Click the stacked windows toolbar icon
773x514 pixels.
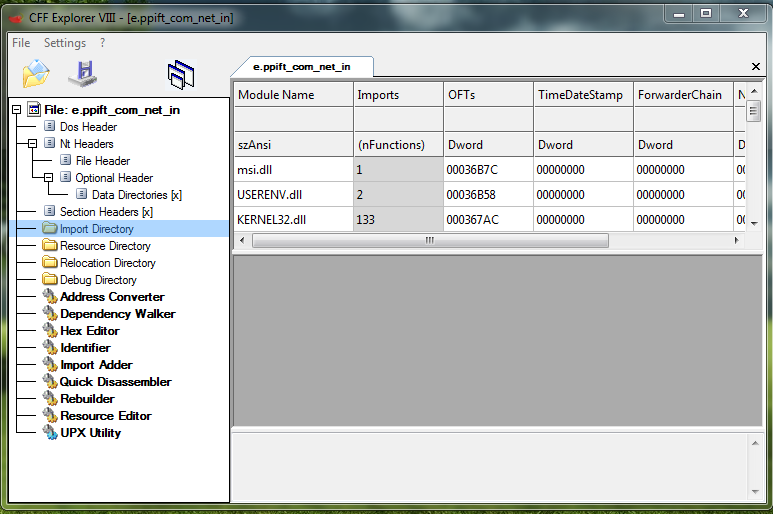coord(181,75)
